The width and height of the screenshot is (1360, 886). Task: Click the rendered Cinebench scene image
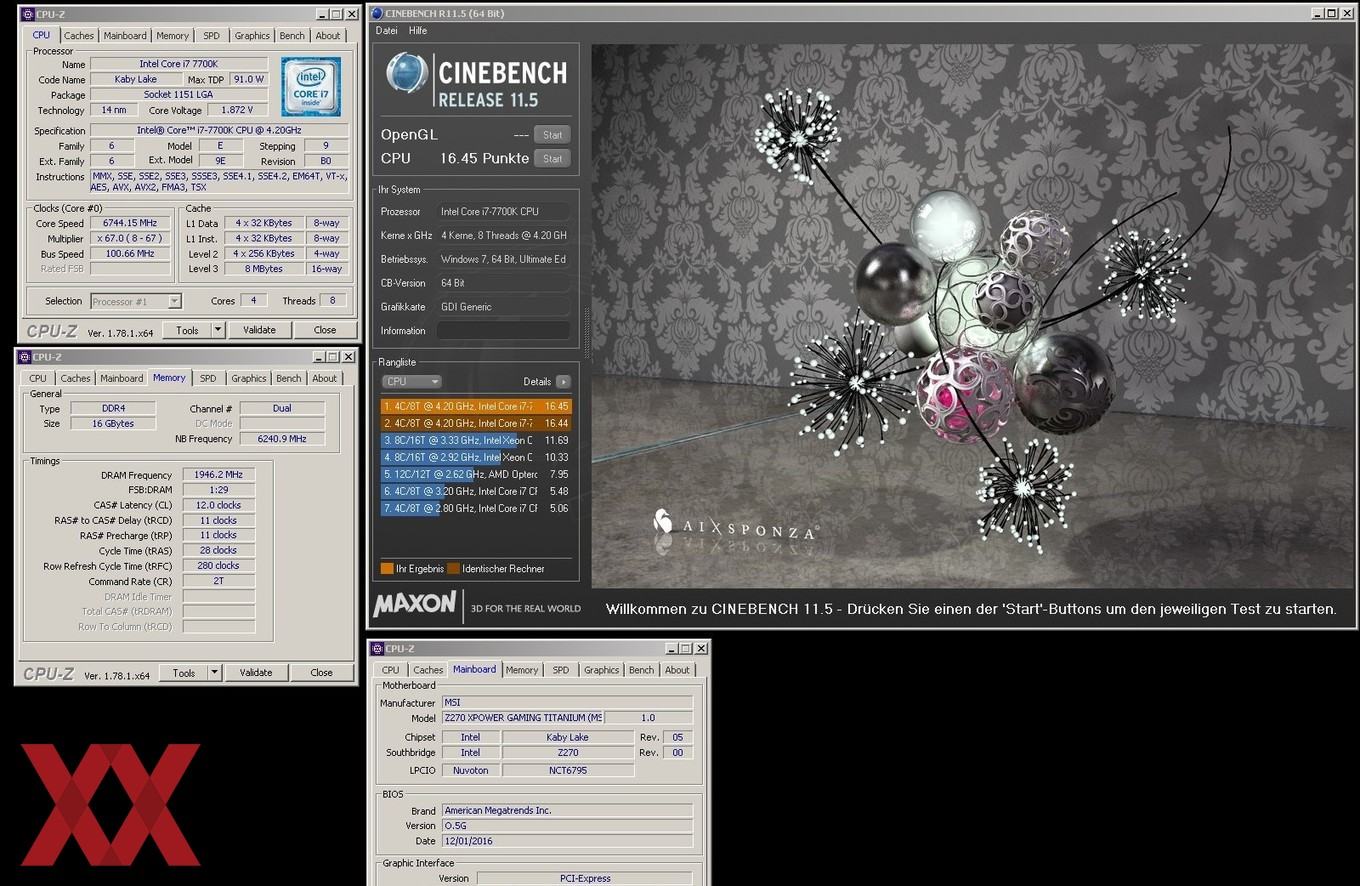pyautogui.click(x=972, y=316)
